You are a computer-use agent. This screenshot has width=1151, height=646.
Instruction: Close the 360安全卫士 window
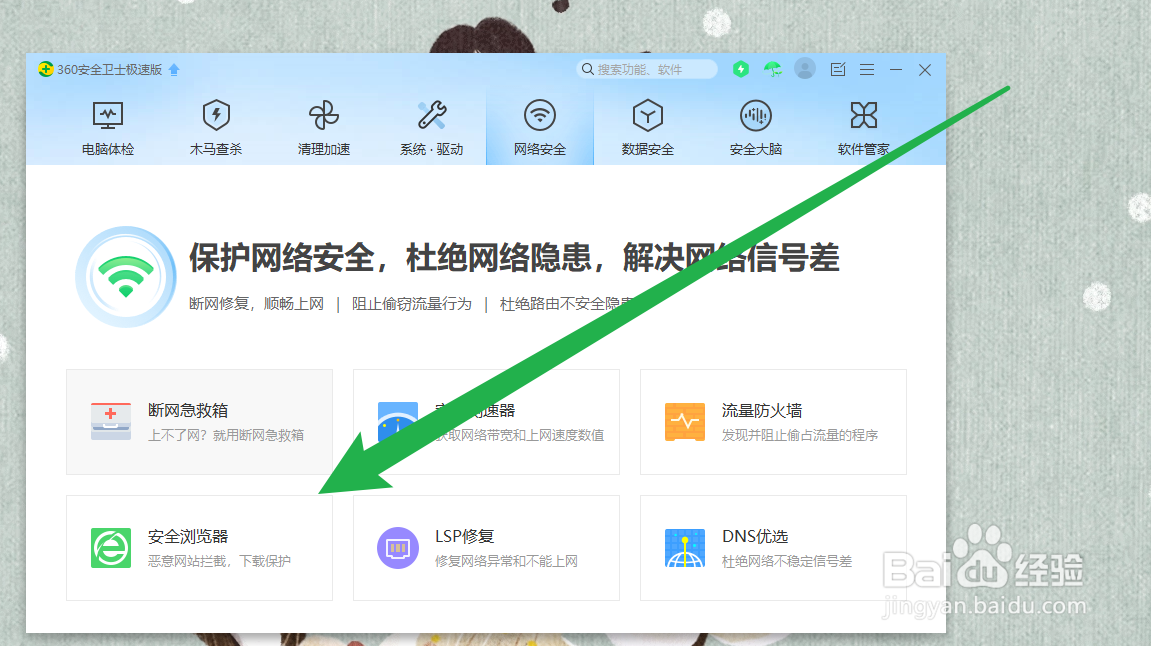click(x=925, y=69)
